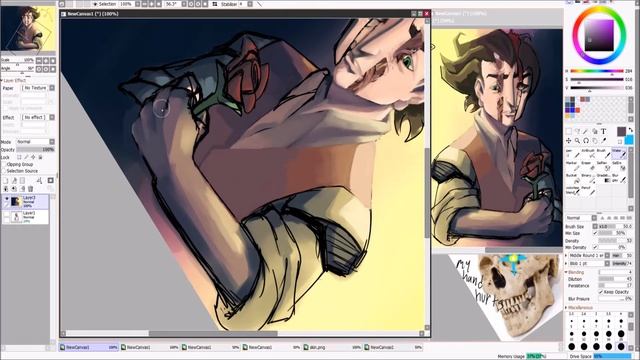
Task: Choose the Blur tool
Action: pyautogui.click(x=619, y=178)
